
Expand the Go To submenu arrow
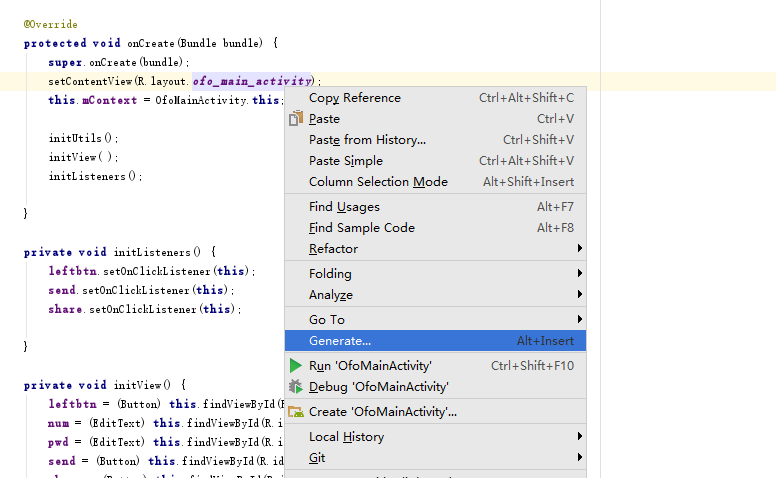pyautogui.click(x=579, y=320)
